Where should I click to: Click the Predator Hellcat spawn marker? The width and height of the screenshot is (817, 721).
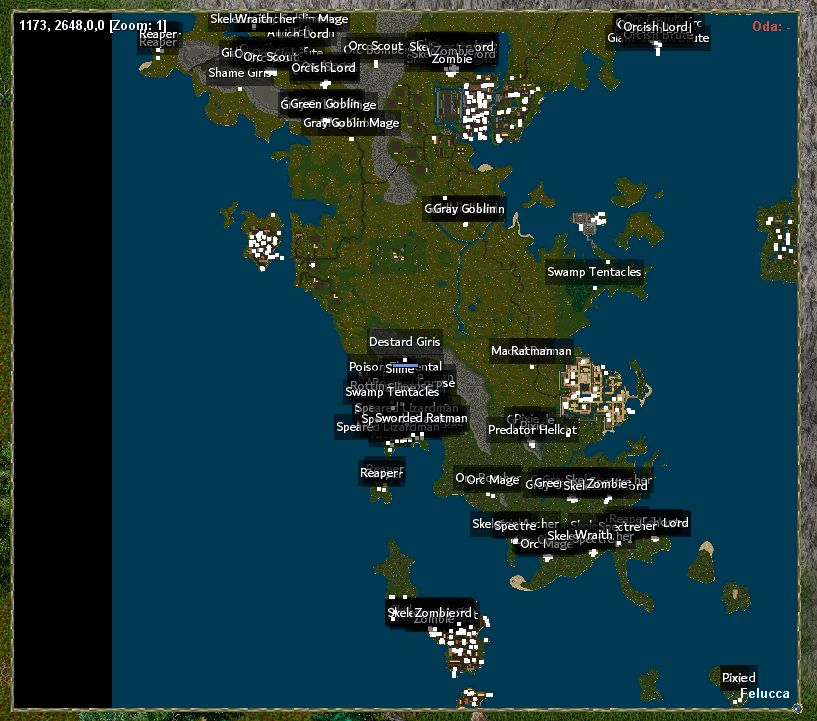[532, 430]
